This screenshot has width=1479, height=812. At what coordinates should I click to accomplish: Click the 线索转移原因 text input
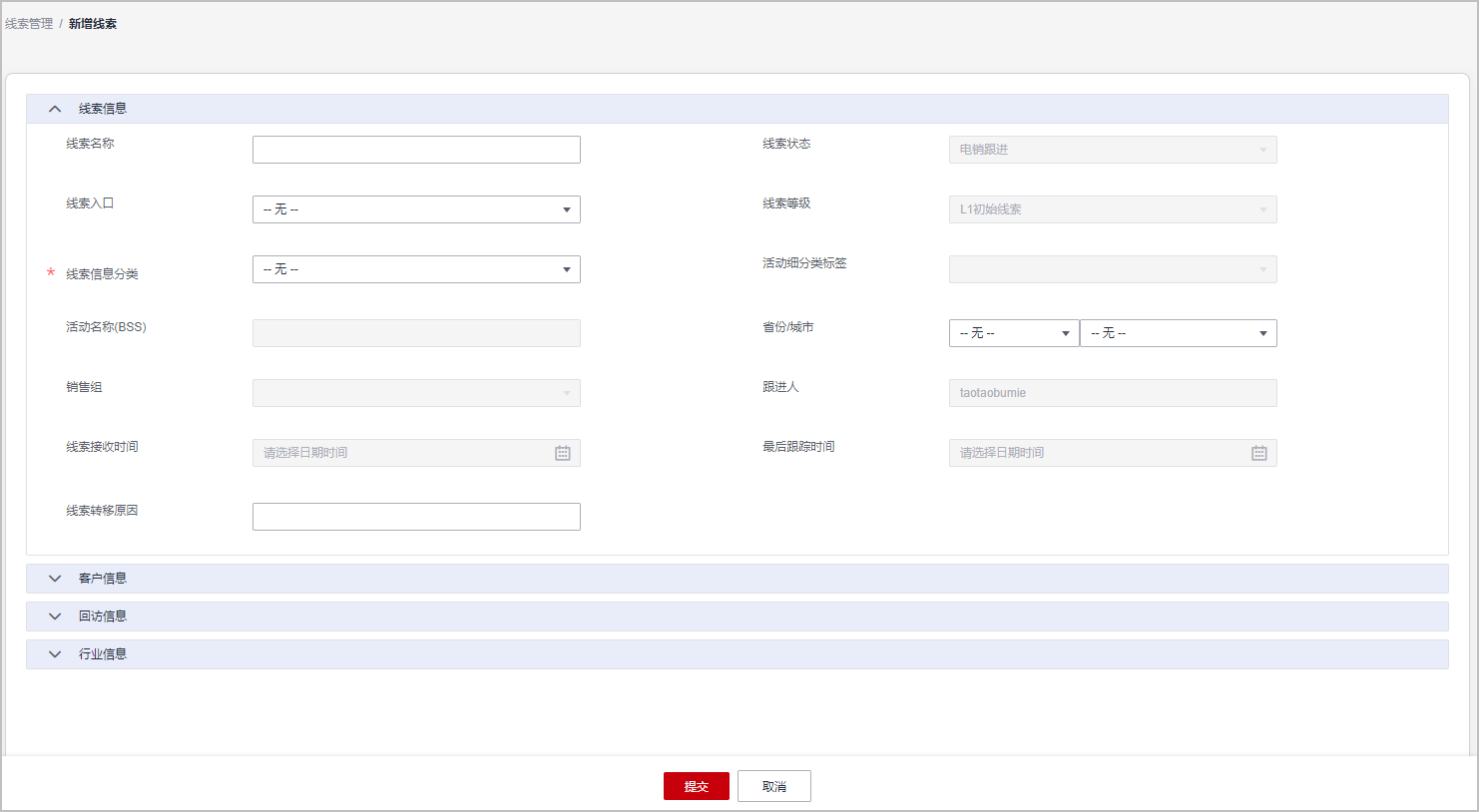(416, 517)
